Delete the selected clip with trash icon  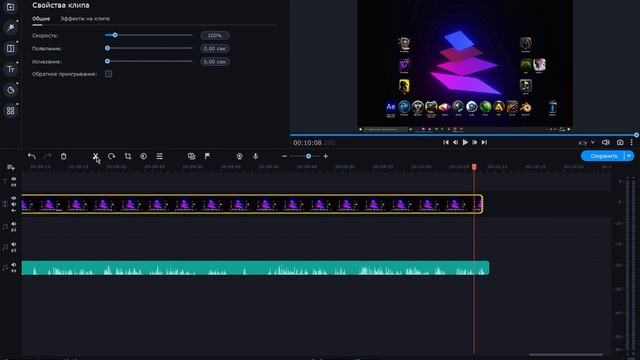pos(63,156)
